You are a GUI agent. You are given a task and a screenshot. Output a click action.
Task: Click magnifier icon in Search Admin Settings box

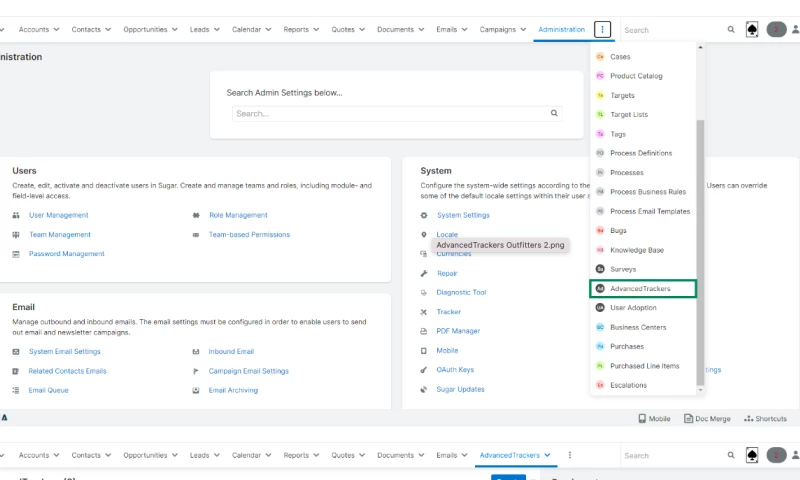tap(554, 113)
